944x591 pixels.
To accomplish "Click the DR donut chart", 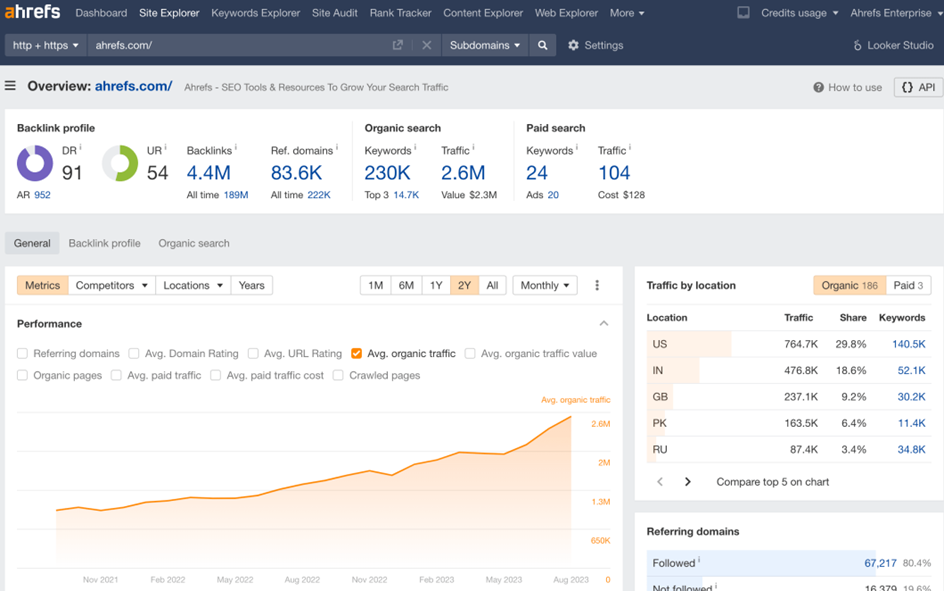I will coord(35,163).
